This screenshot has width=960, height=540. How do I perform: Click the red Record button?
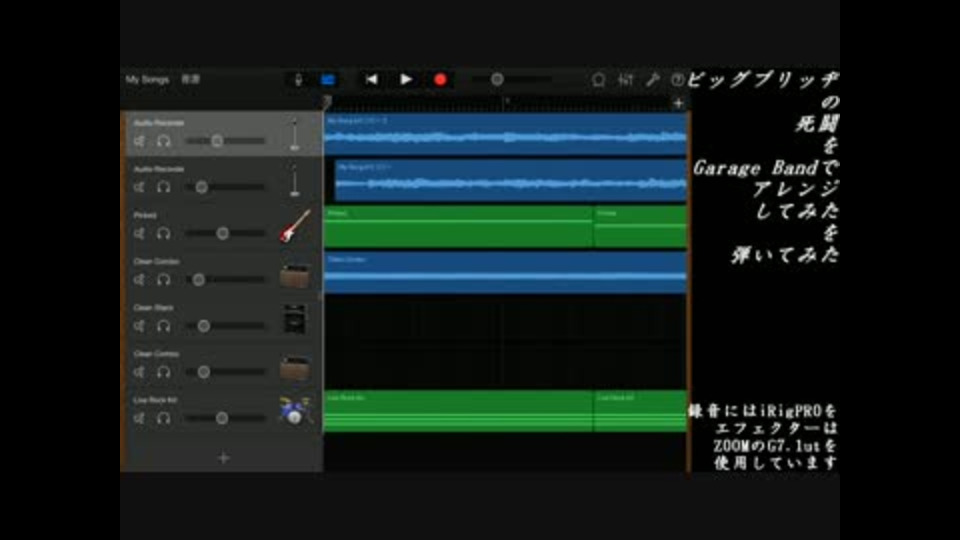pos(440,80)
